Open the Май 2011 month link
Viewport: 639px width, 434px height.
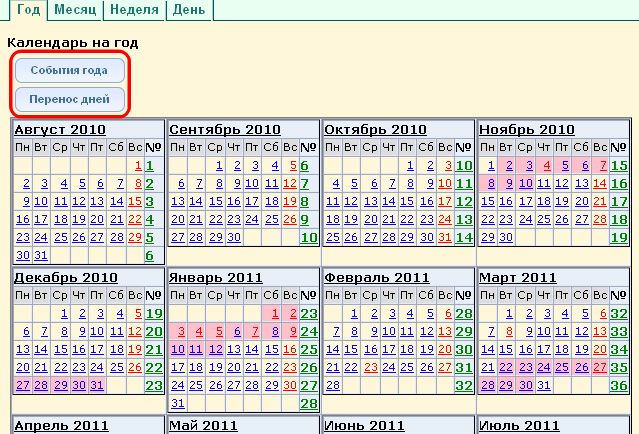[204, 425]
